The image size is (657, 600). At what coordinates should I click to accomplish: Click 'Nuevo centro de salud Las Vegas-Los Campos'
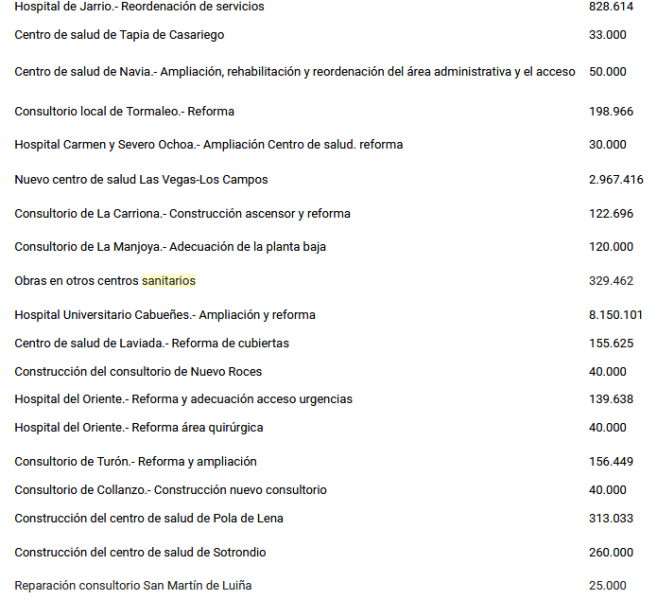coord(141,180)
